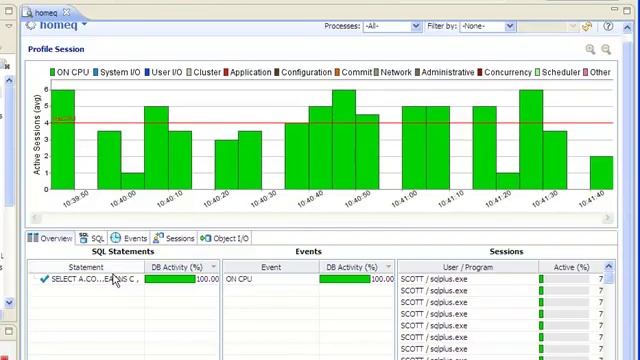
Task: Sort Events by DB Activity (%) header
Action: coord(356,267)
